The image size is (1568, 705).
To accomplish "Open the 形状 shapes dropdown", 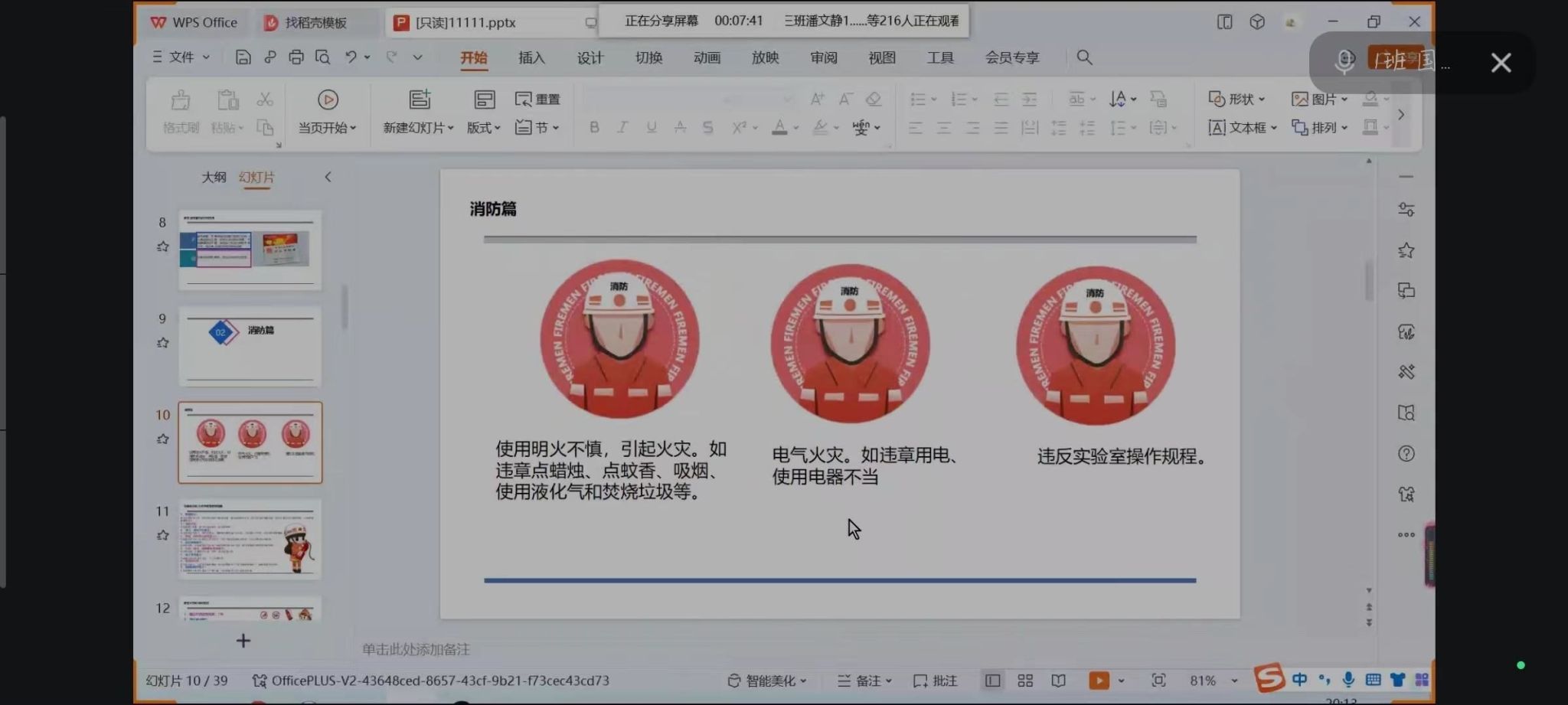I will click(x=1236, y=99).
